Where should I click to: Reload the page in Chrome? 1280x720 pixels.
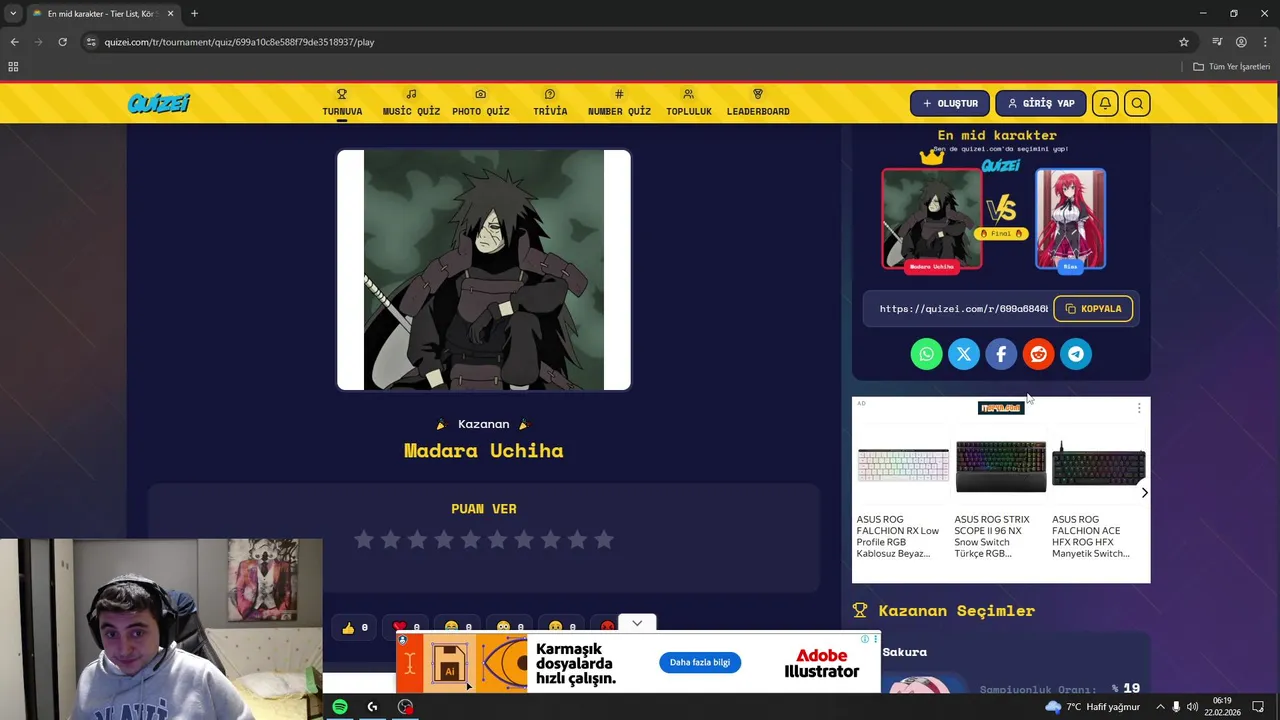[62, 42]
